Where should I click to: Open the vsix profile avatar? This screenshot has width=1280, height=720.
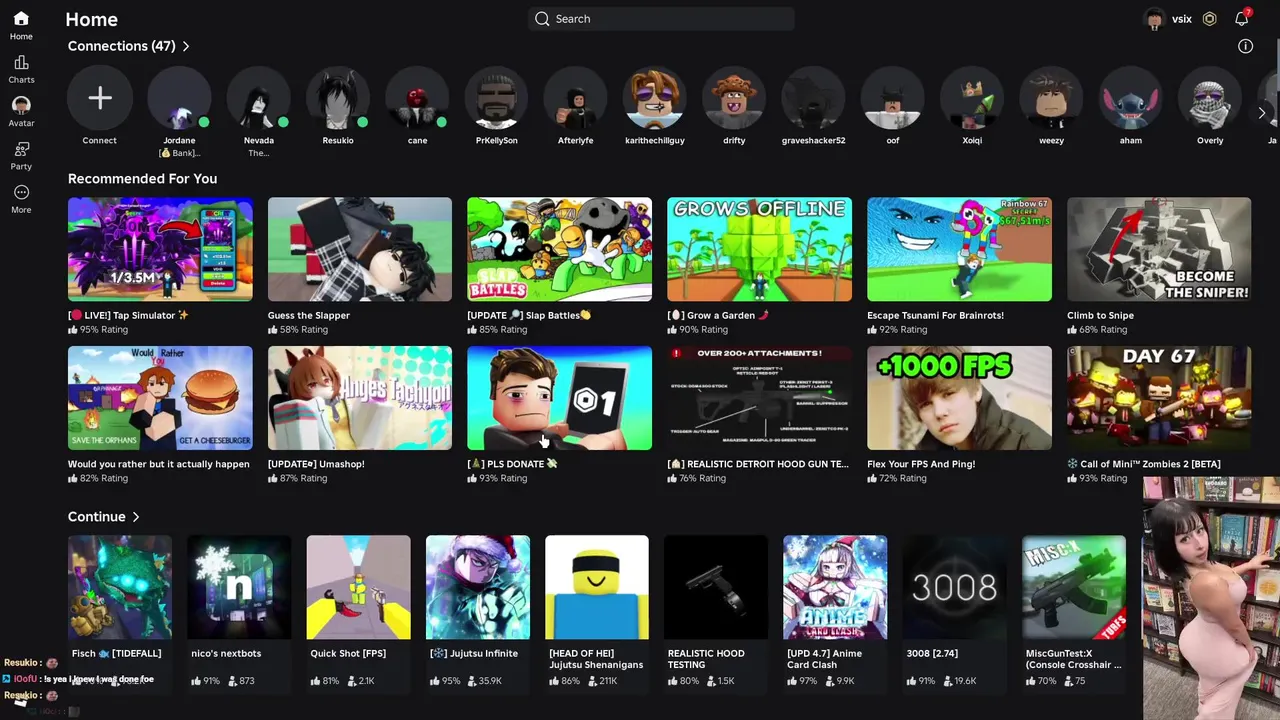pos(1155,19)
